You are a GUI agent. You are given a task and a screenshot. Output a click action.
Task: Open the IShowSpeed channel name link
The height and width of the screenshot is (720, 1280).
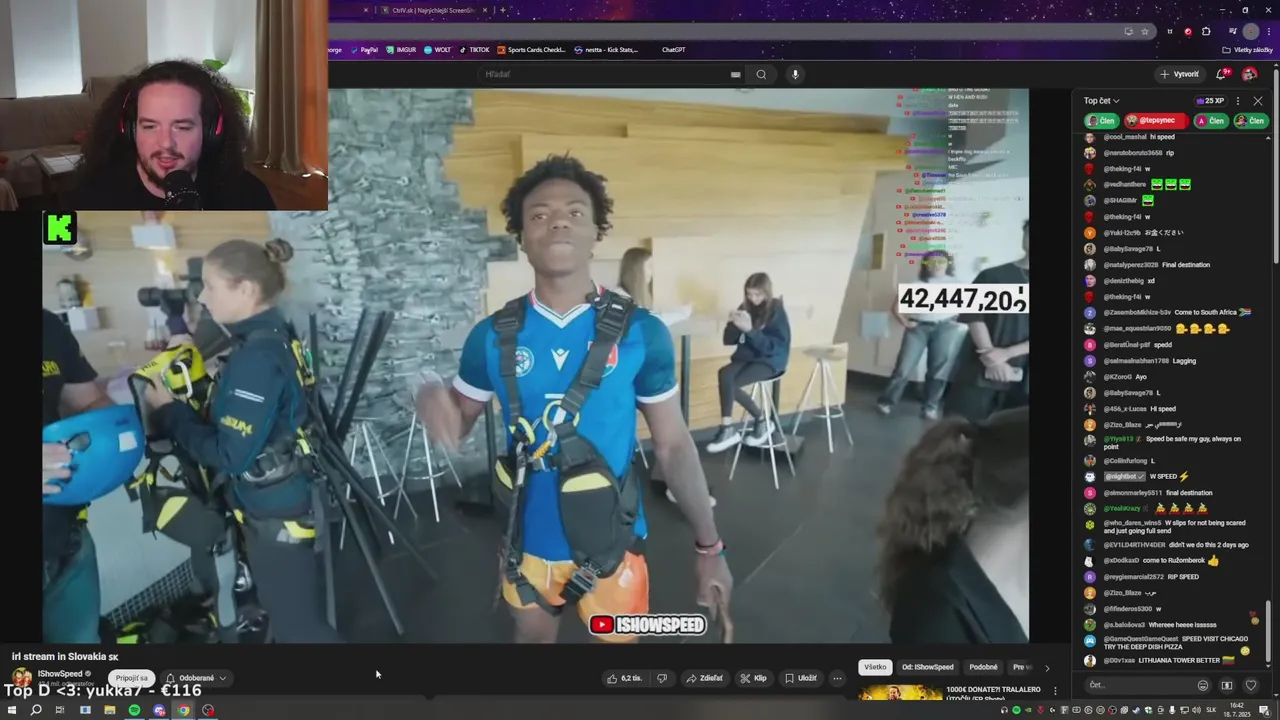[x=61, y=674]
